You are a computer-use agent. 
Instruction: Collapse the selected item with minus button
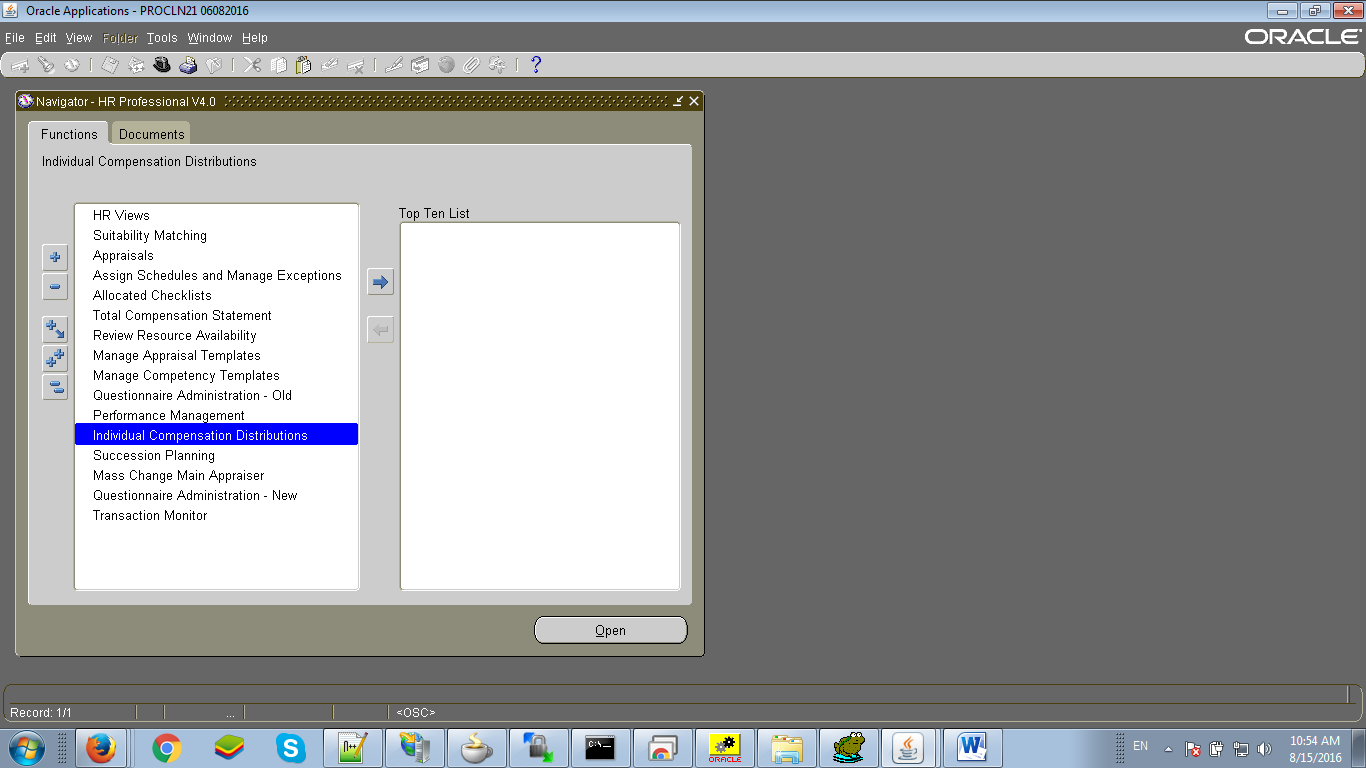point(55,287)
